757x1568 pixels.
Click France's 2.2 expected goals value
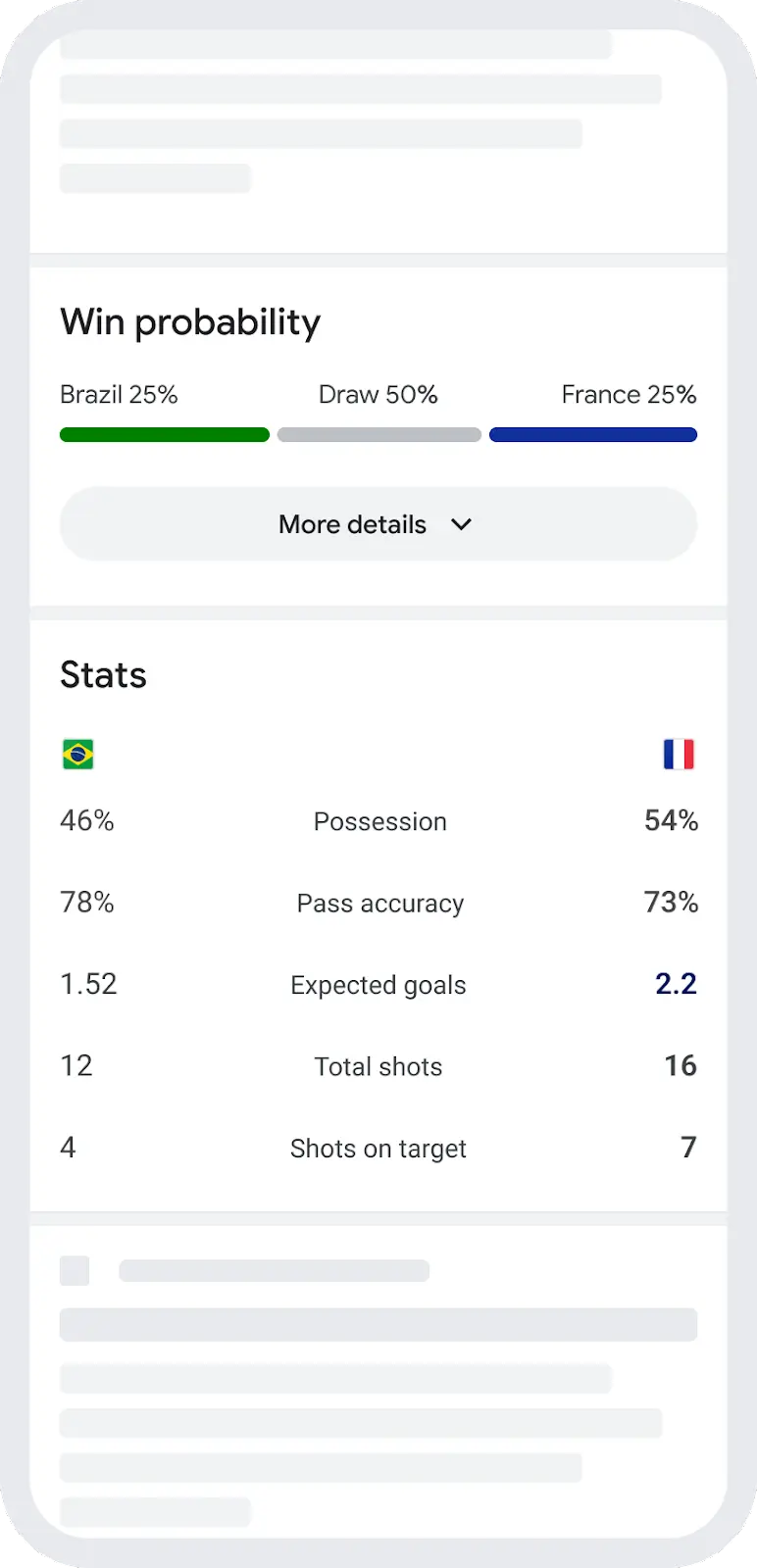(676, 984)
